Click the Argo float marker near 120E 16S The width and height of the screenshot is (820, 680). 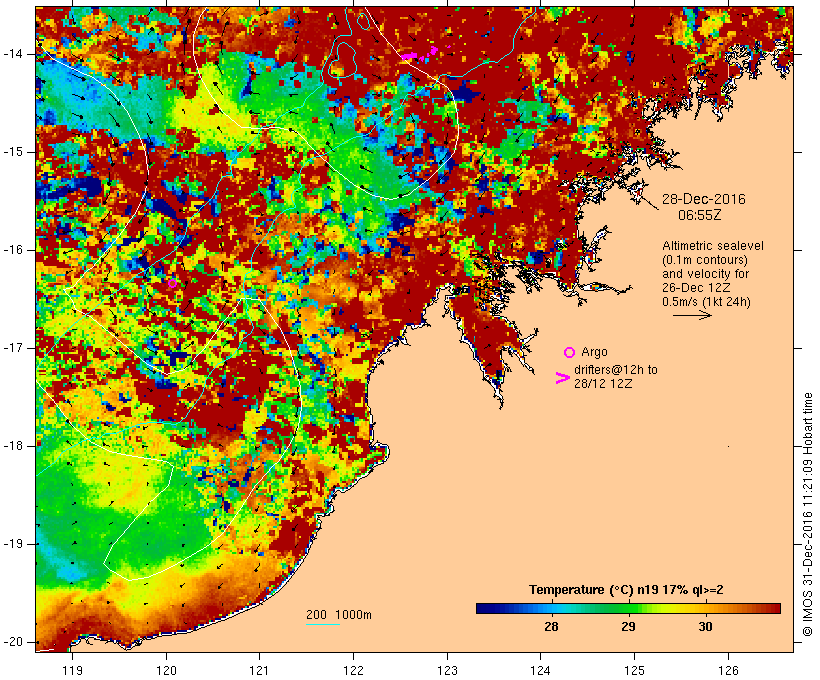pos(173,284)
